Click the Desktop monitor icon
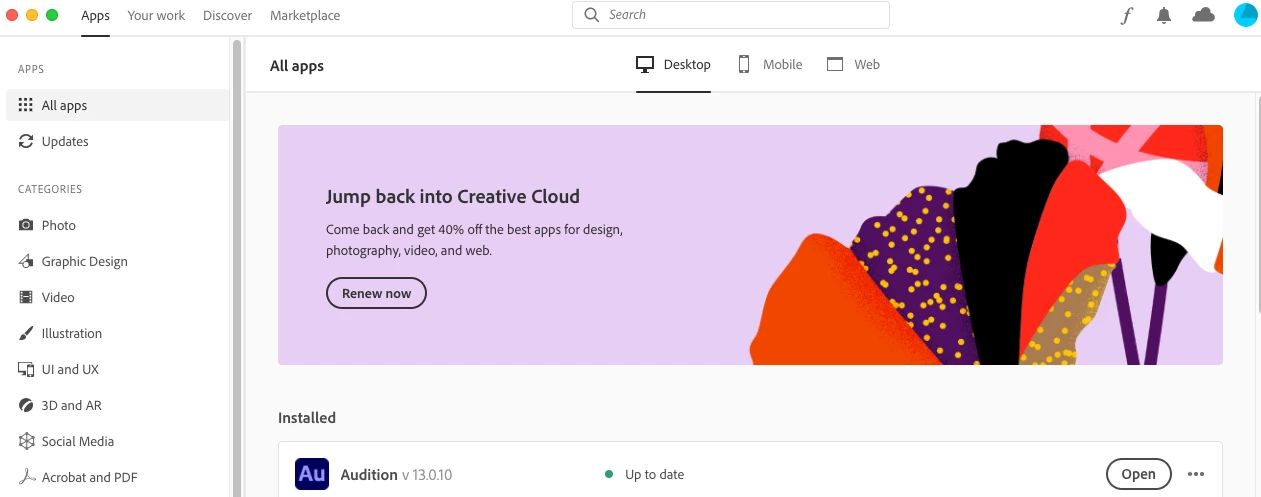Image resolution: width=1261 pixels, height=497 pixels. pyautogui.click(x=645, y=64)
